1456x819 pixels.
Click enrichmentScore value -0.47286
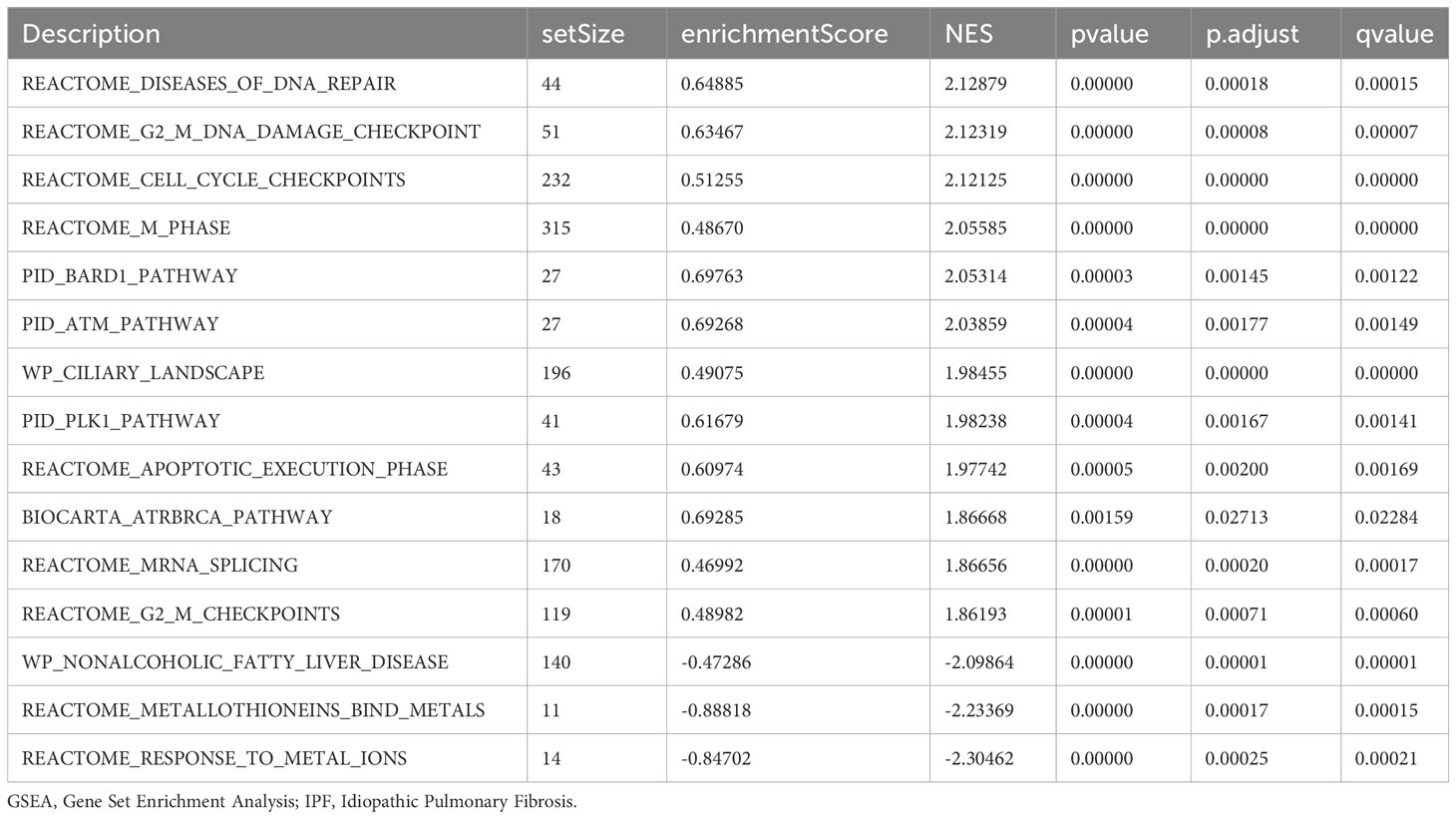click(x=716, y=661)
